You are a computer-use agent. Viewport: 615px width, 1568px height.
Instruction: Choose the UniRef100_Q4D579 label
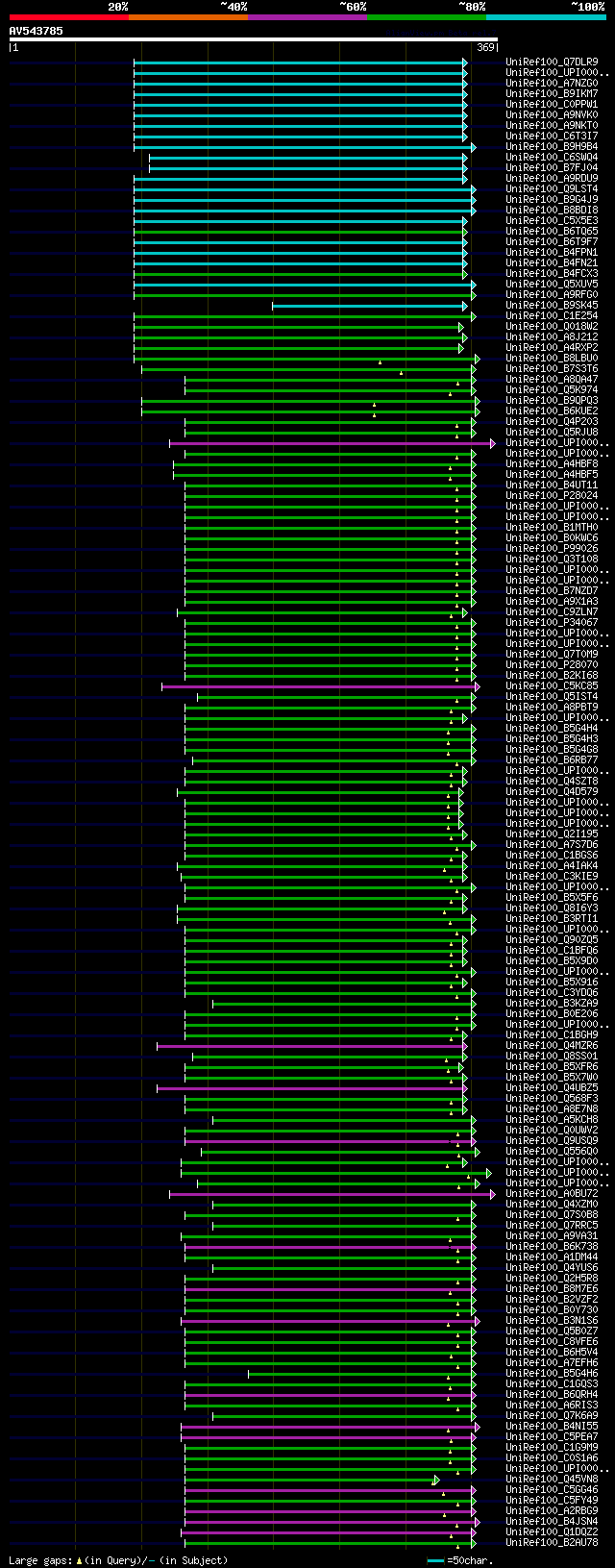click(552, 792)
